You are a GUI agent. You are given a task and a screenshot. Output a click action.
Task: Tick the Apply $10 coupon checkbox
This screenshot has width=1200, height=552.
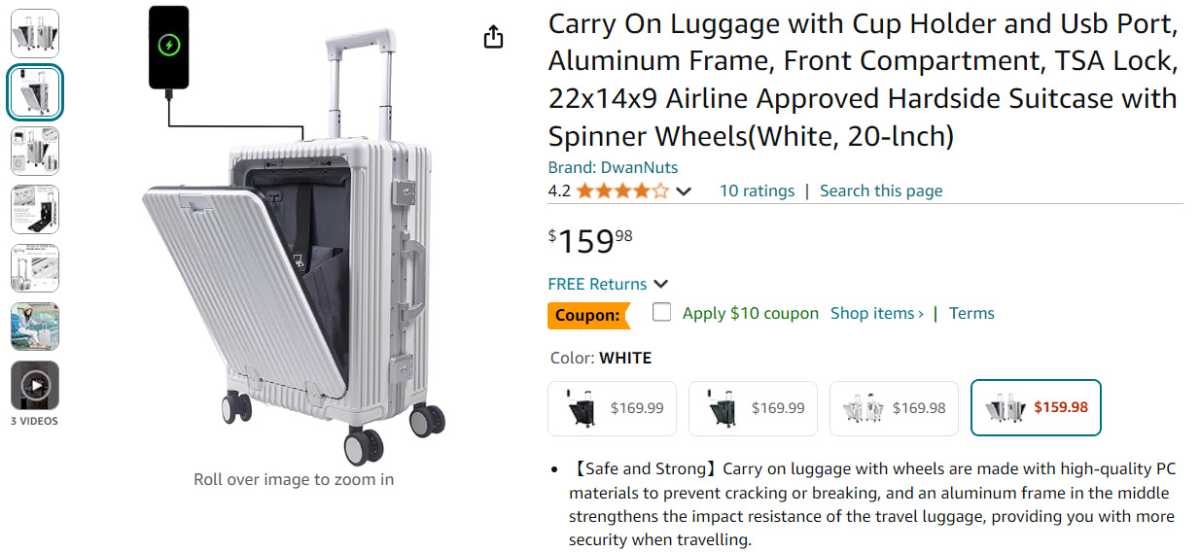click(x=662, y=313)
